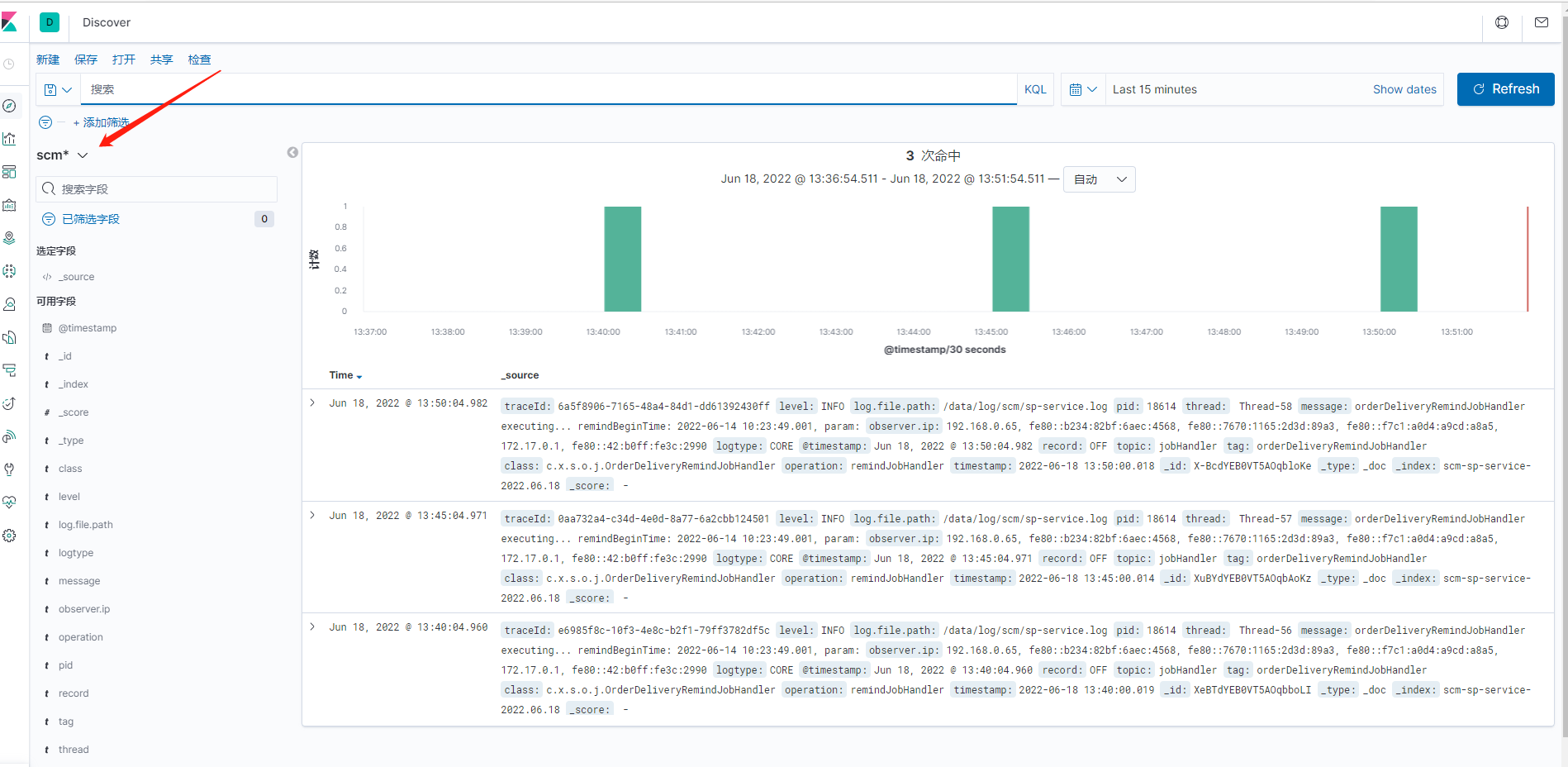Click the record field

tap(74, 693)
